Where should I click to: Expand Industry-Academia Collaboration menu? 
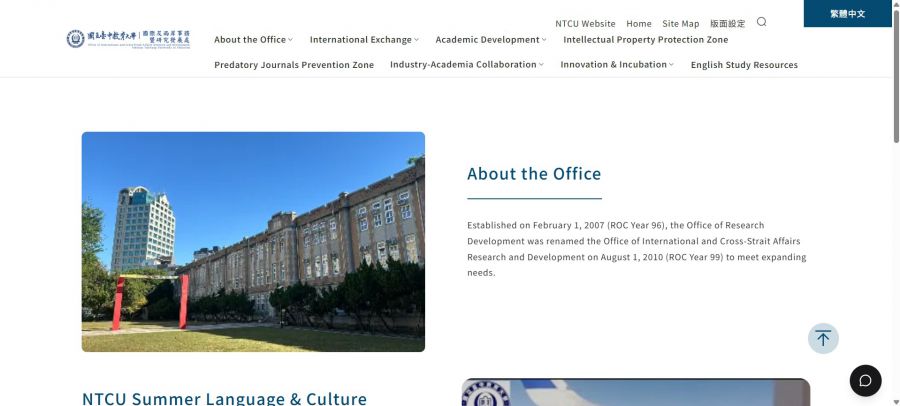coord(467,65)
